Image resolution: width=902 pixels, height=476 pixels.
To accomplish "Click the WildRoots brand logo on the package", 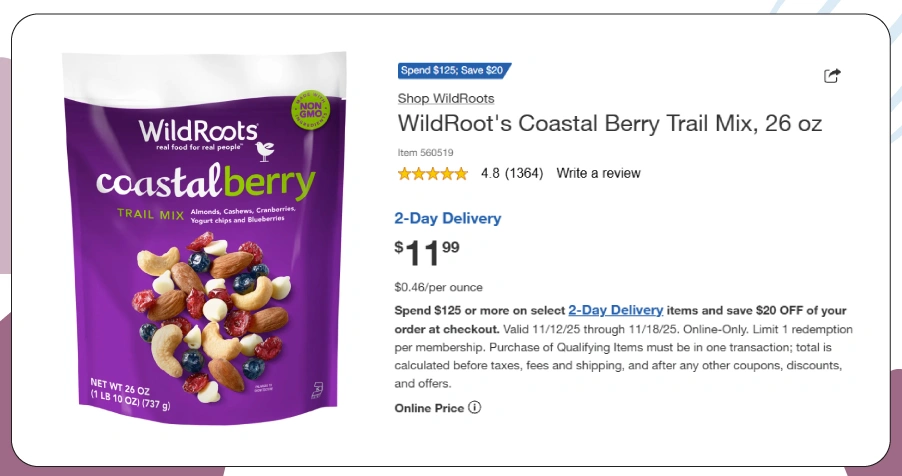I will coord(198,132).
